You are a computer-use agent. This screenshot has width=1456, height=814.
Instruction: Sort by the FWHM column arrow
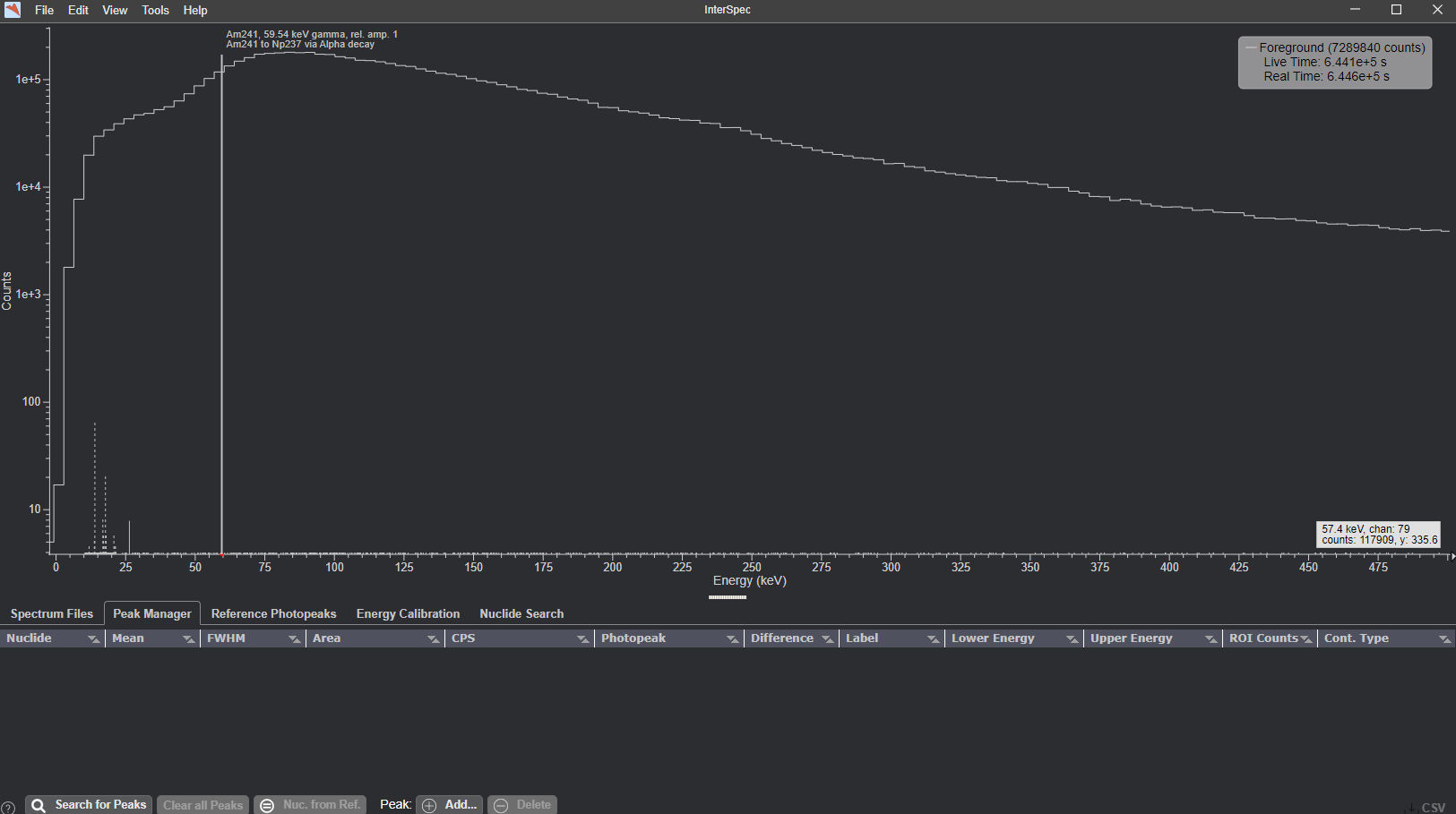(294, 638)
